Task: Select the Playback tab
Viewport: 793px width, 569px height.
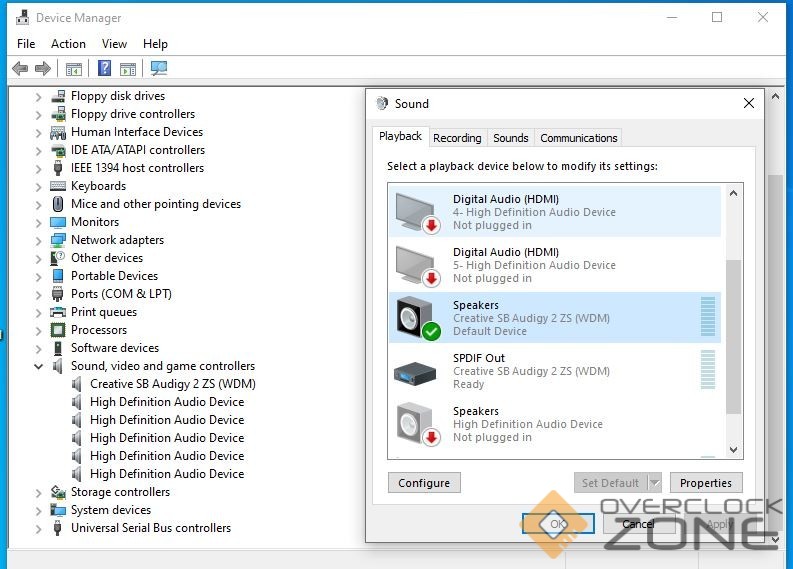Action: click(401, 137)
